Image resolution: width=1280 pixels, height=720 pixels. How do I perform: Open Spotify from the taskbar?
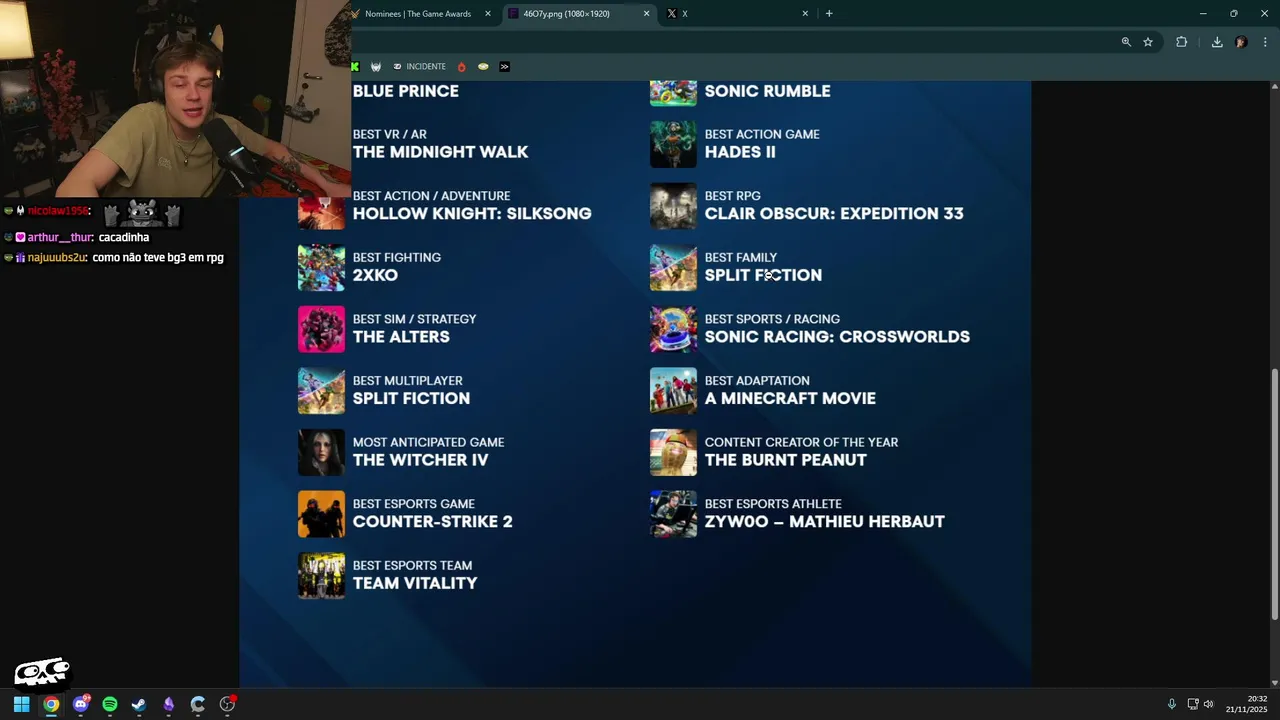(110, 704)
